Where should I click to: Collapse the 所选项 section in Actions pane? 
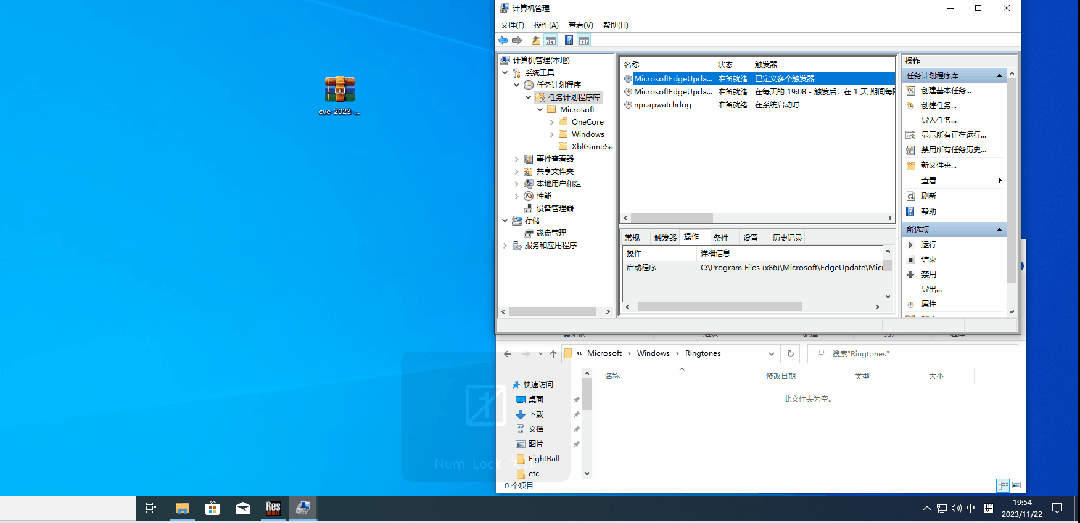[x=1000, y=229]
